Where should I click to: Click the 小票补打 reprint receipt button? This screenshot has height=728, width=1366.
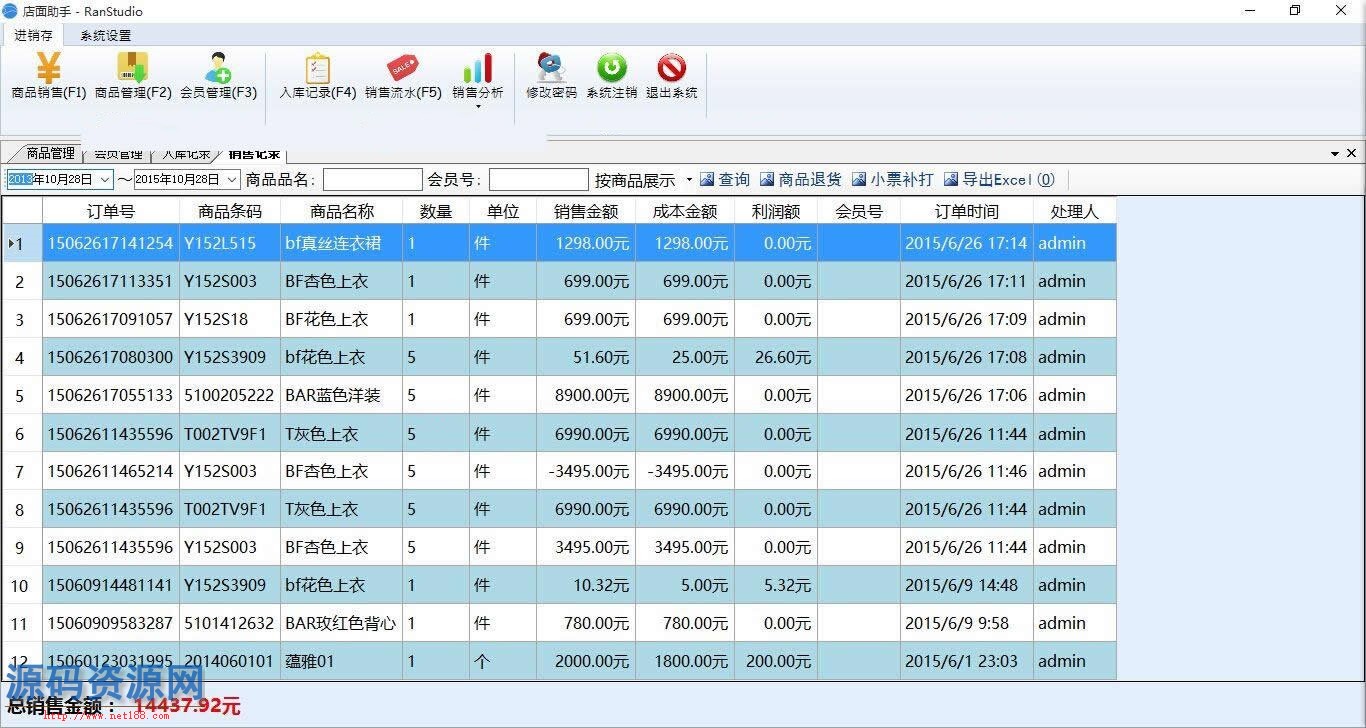coord(893,180)
